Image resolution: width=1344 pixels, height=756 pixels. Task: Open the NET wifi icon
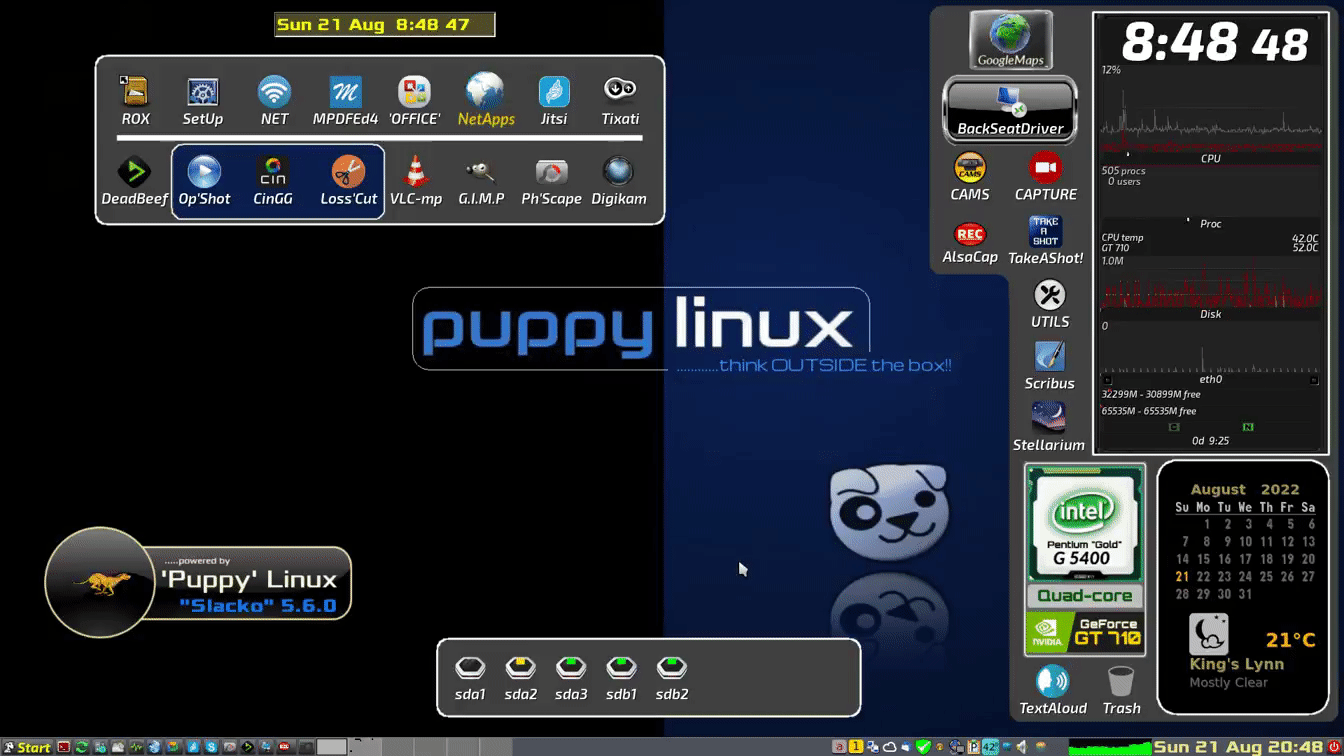coord(274,101)
